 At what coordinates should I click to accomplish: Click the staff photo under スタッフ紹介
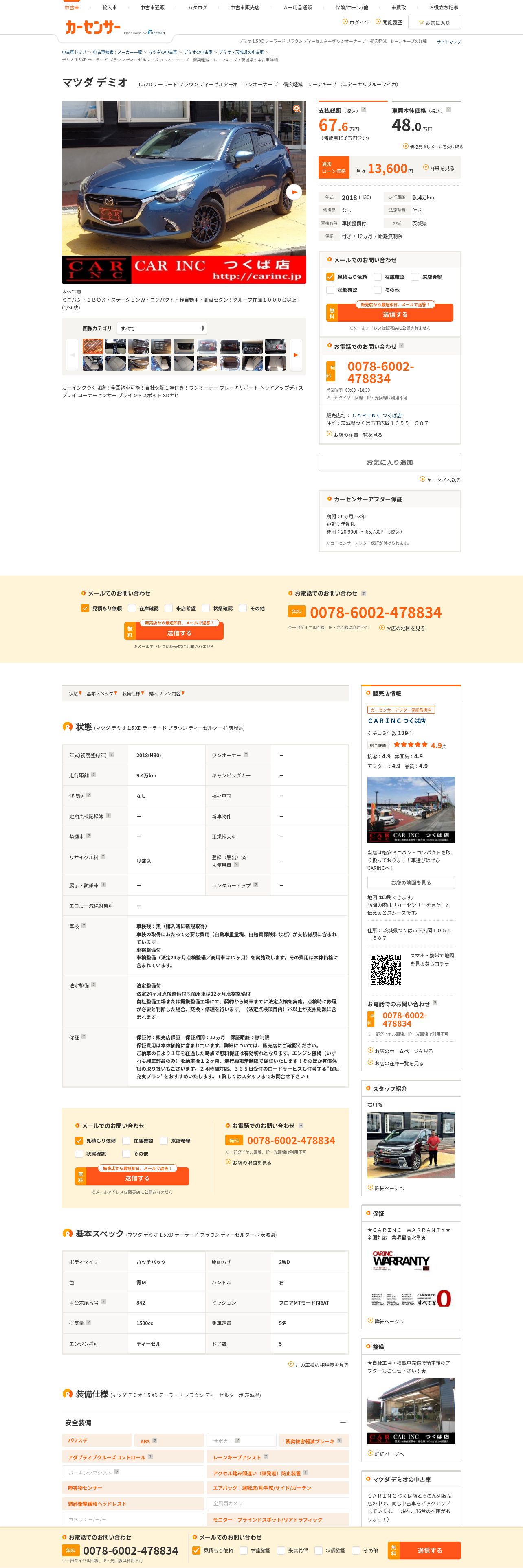pyautogui.click(x=411, y=1145)
